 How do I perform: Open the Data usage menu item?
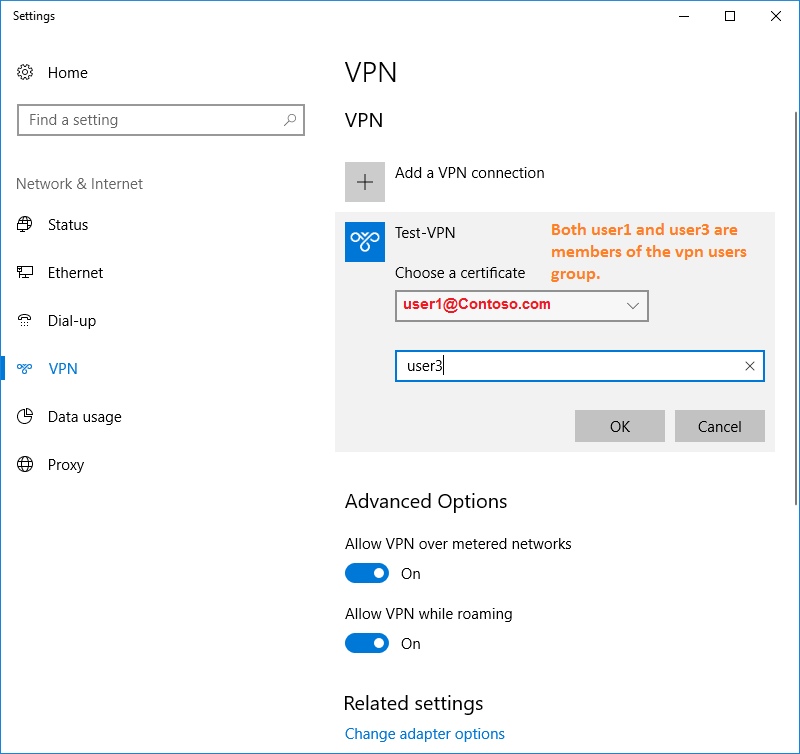(x=85, y=417)
